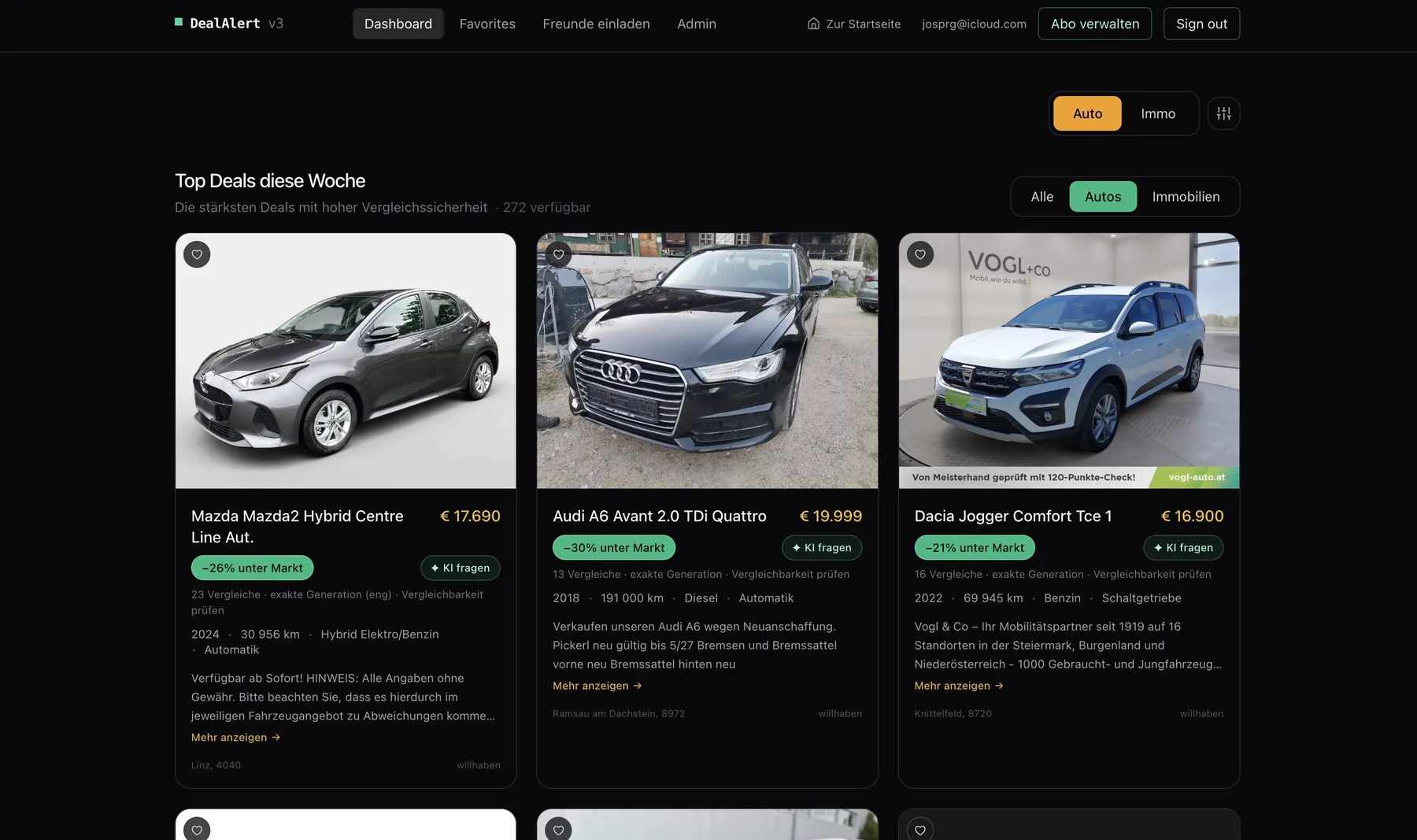
Task: Expand Mazda description with Mehr anzeigen
Action: [x=235, y=738]
